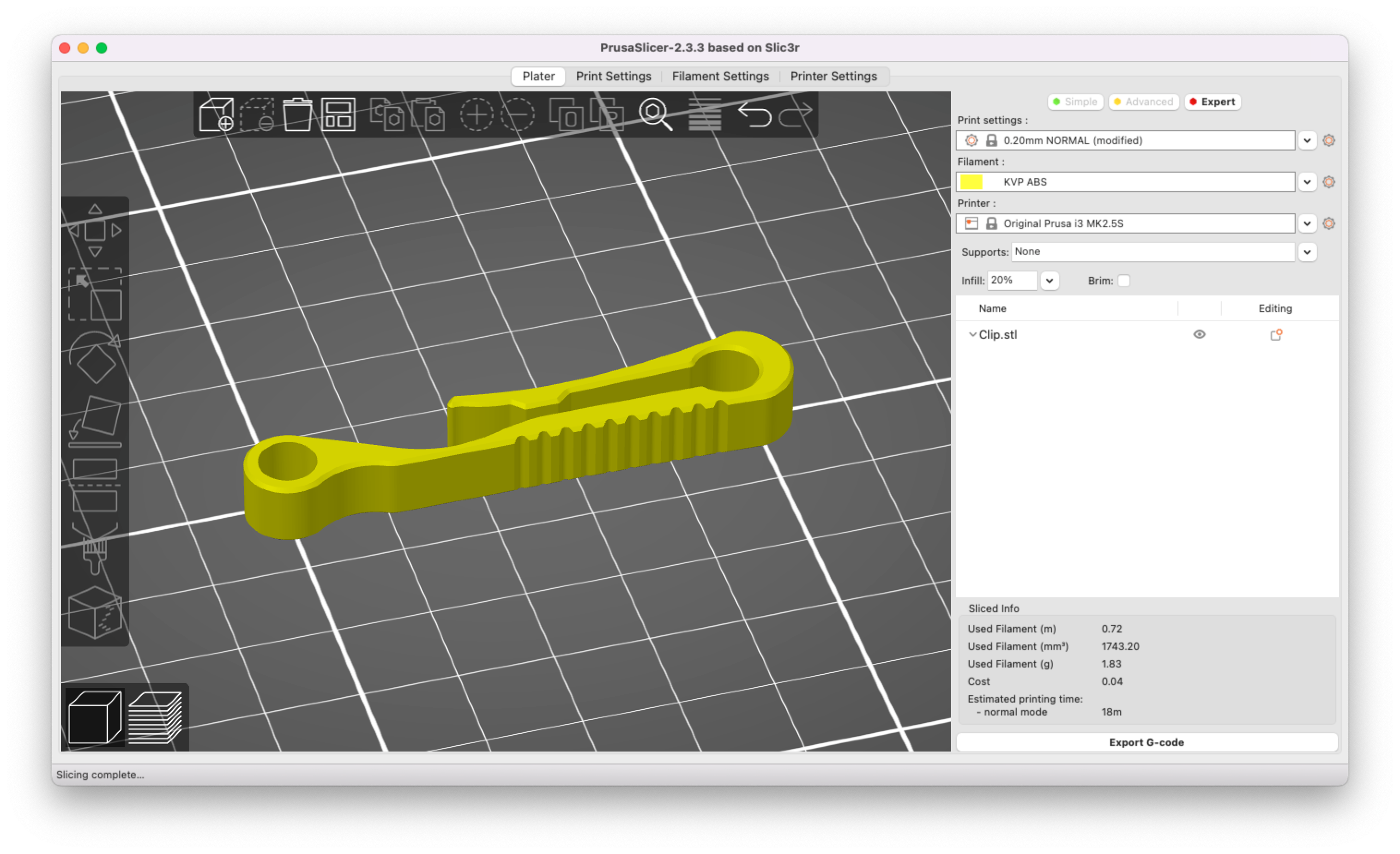This screenshot has height=854, width=1400.
Task: Toggle visibility eye for Clip.stl
Action: (1200, 334)
